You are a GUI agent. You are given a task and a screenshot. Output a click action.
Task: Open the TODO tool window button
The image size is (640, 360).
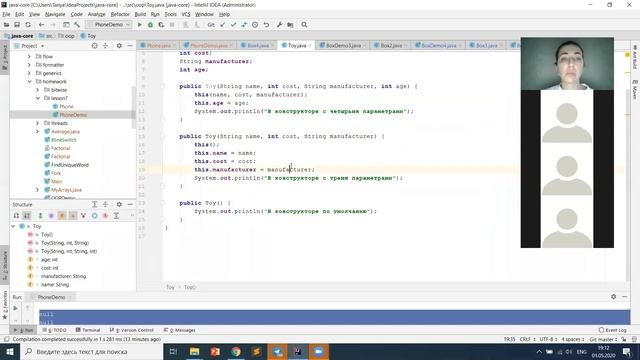[x=55, y=330]
